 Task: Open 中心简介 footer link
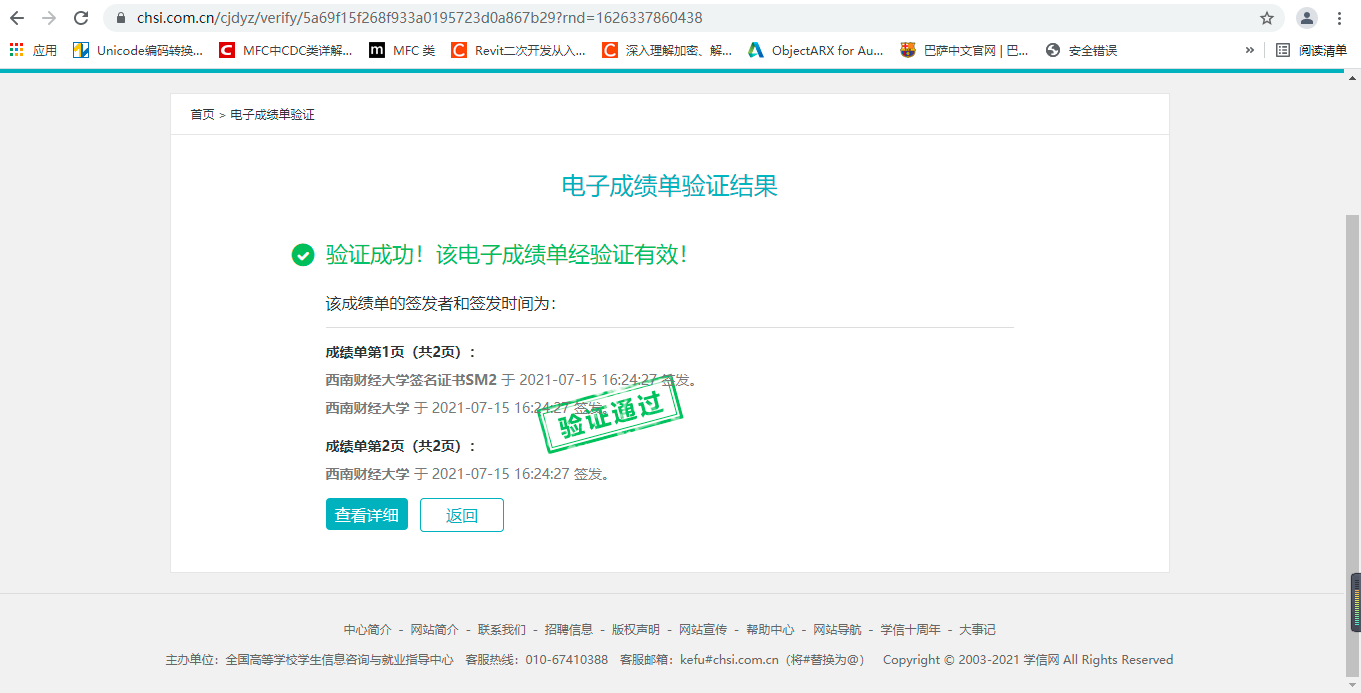368,630
